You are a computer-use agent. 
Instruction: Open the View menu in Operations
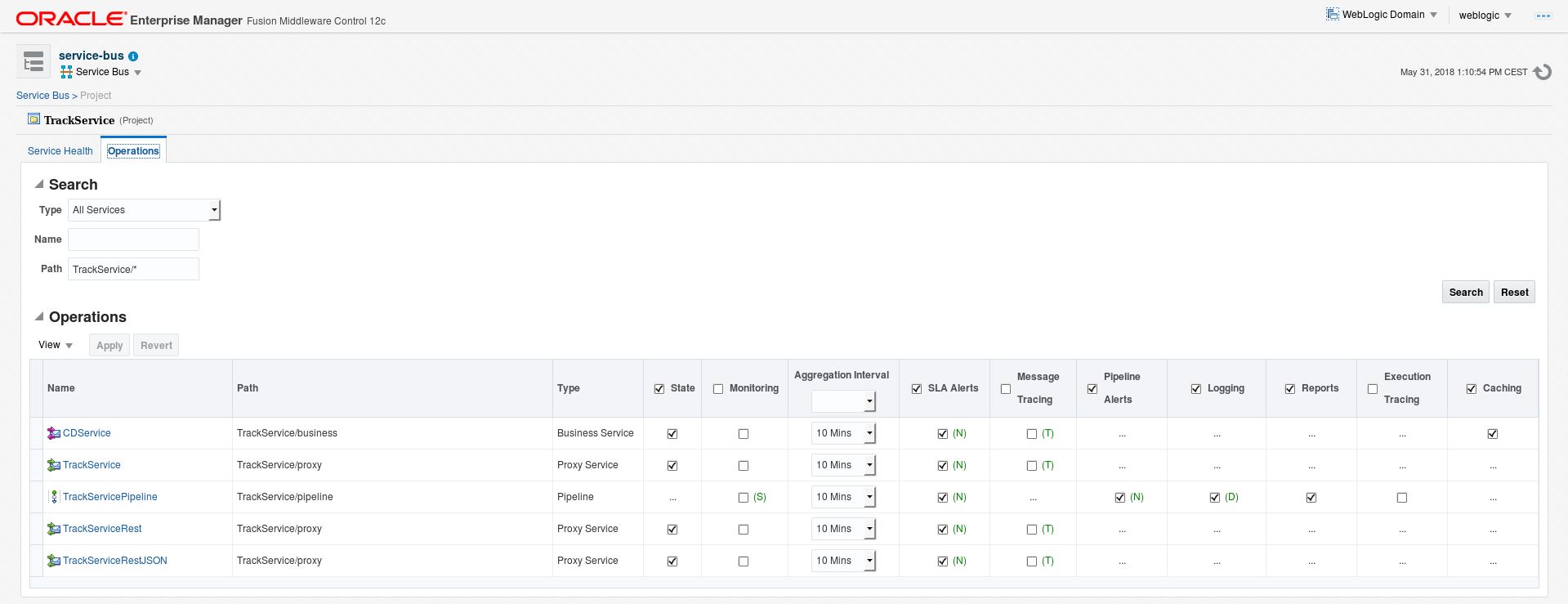[56, 345]
